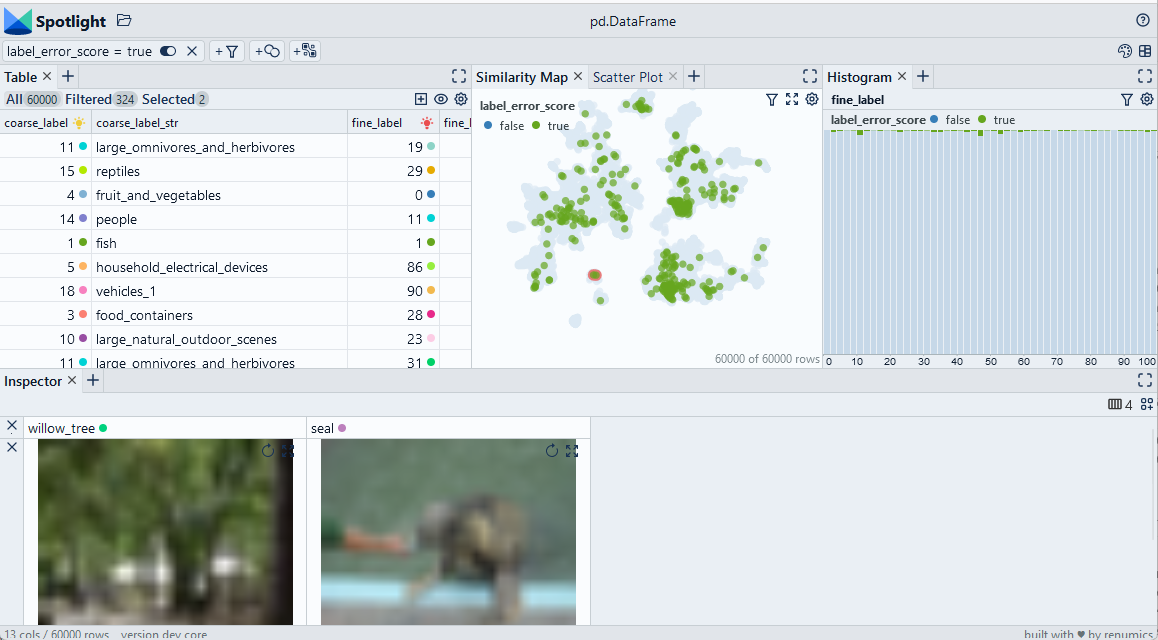This screenshot has height=640, width=1158.
Task: Close the Similarity Map tab
Action: pos(578,76)
